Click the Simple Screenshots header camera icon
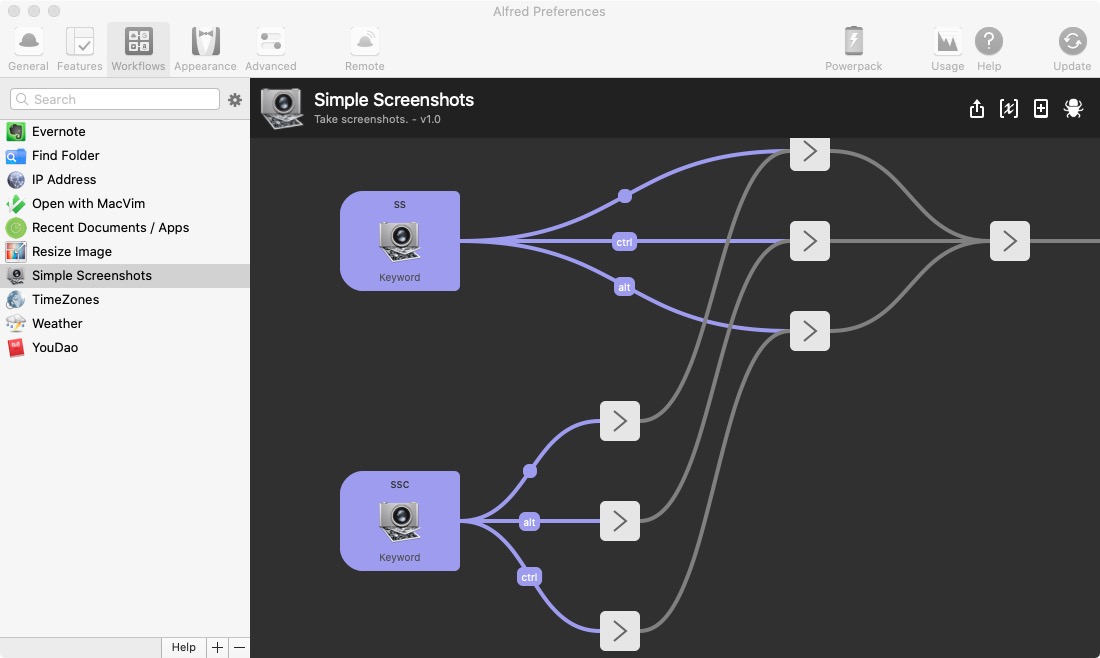The image size is (1100, 658). (281, 108)
